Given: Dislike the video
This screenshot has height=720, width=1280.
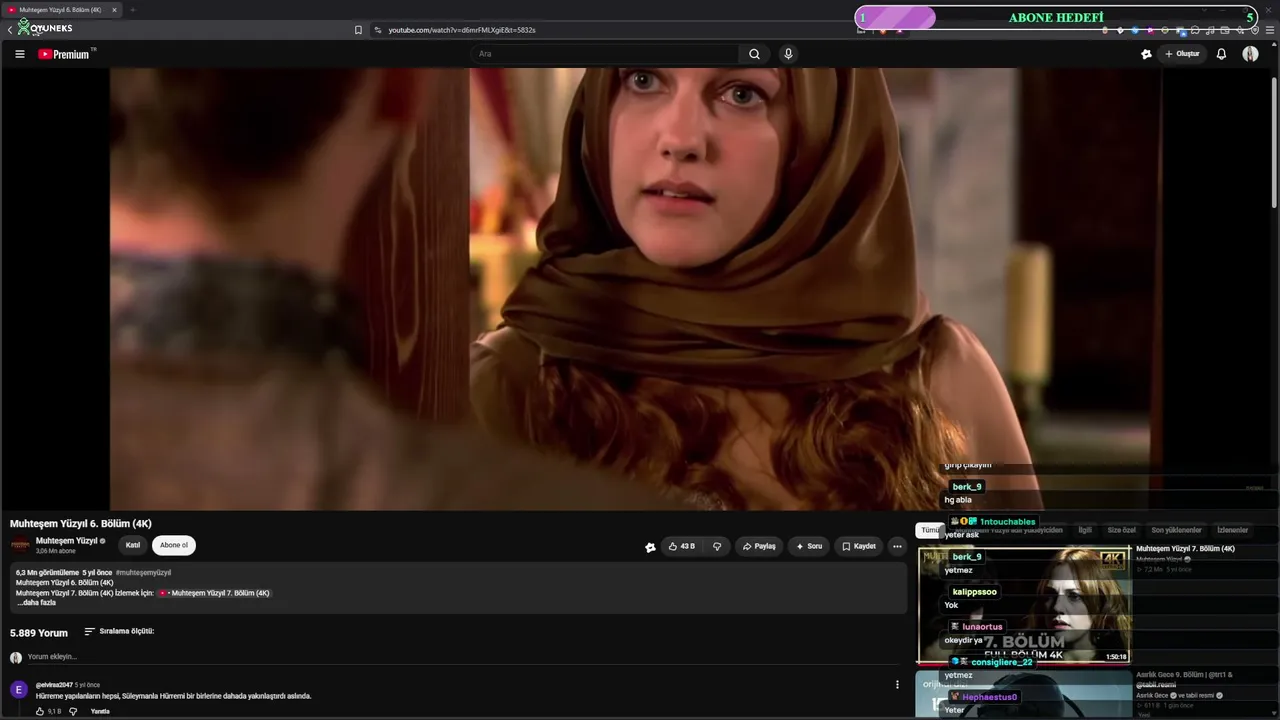Looking at the screenshot, I should 717,546.
